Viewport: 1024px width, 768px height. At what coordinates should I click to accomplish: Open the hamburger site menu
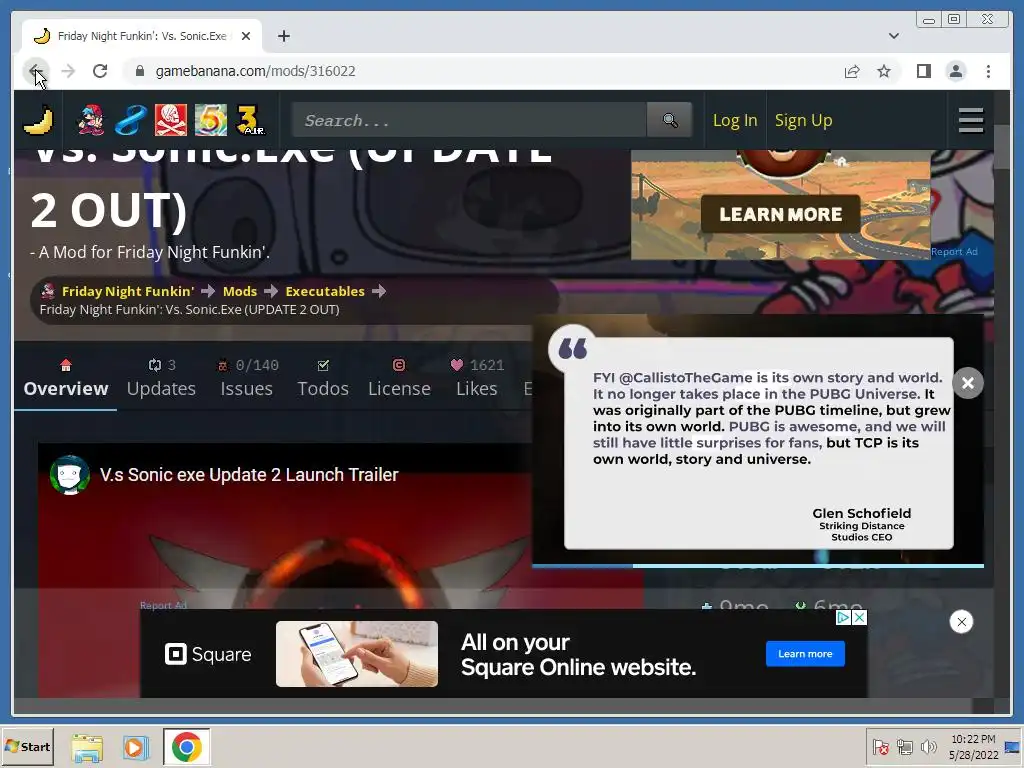(970, 120)
